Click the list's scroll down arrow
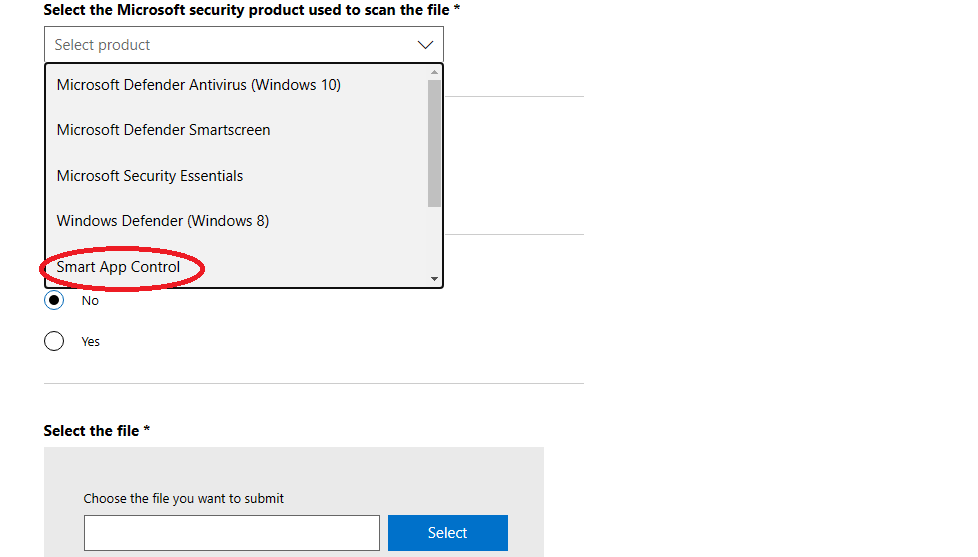Viewport: 978px width, 557px height. [x=434, y=279]
